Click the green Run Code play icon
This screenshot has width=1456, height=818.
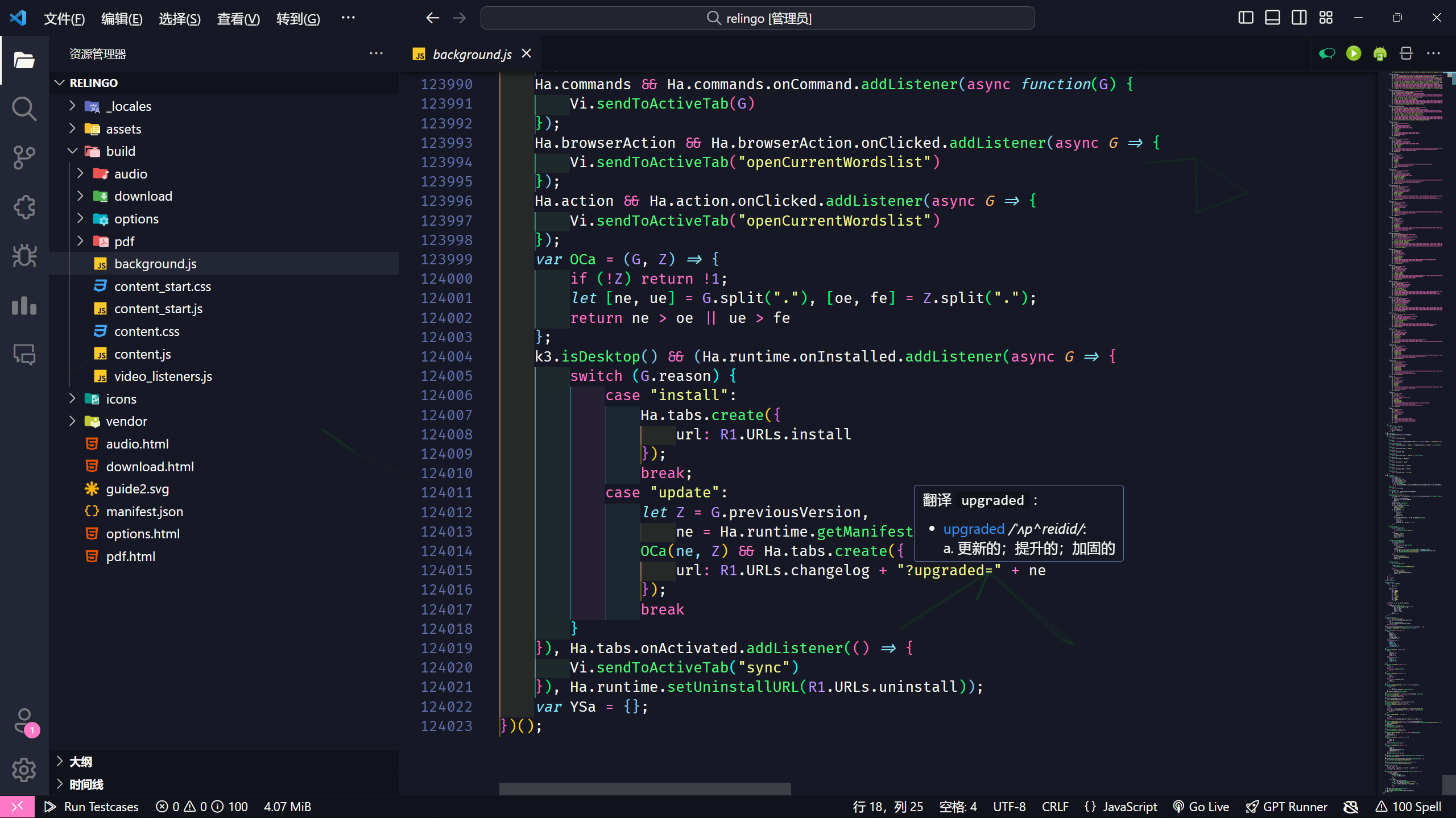tap(1354, 53)
